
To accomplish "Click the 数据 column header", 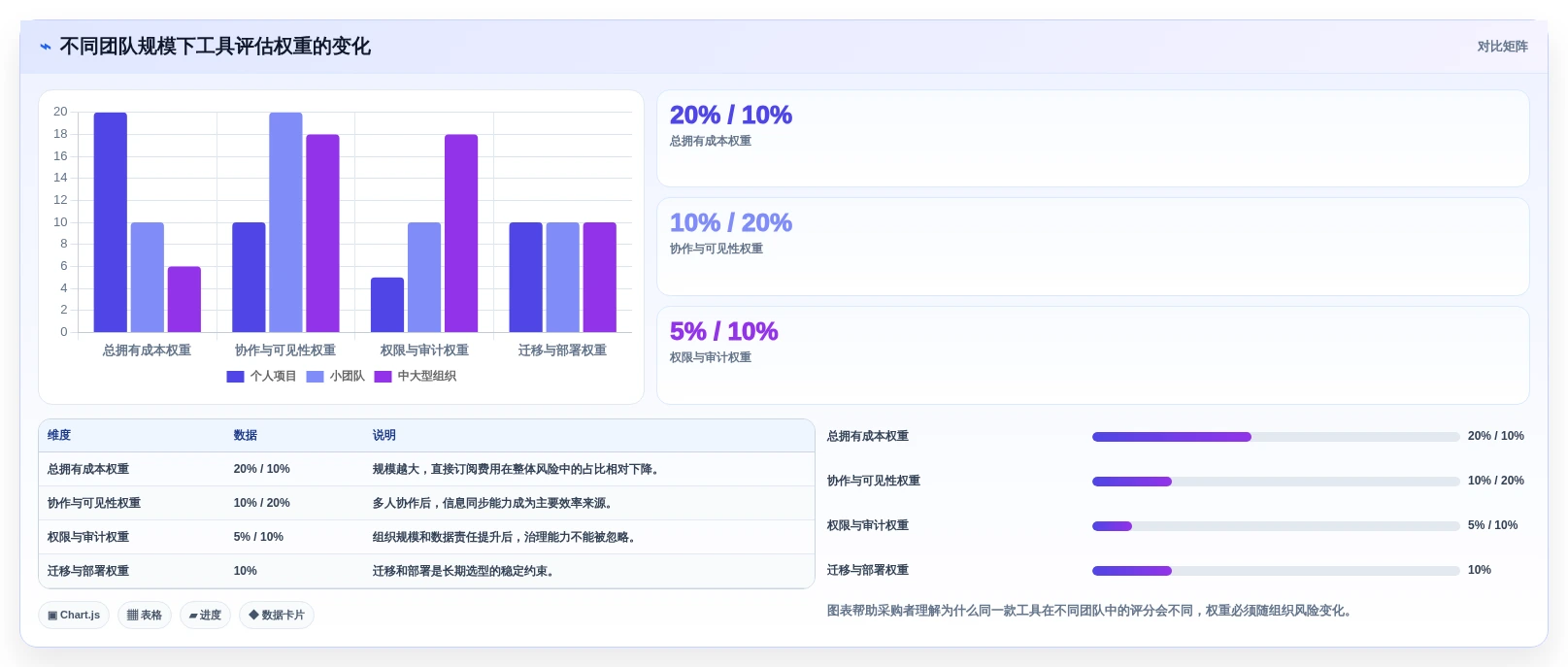I will coord(246,436).
